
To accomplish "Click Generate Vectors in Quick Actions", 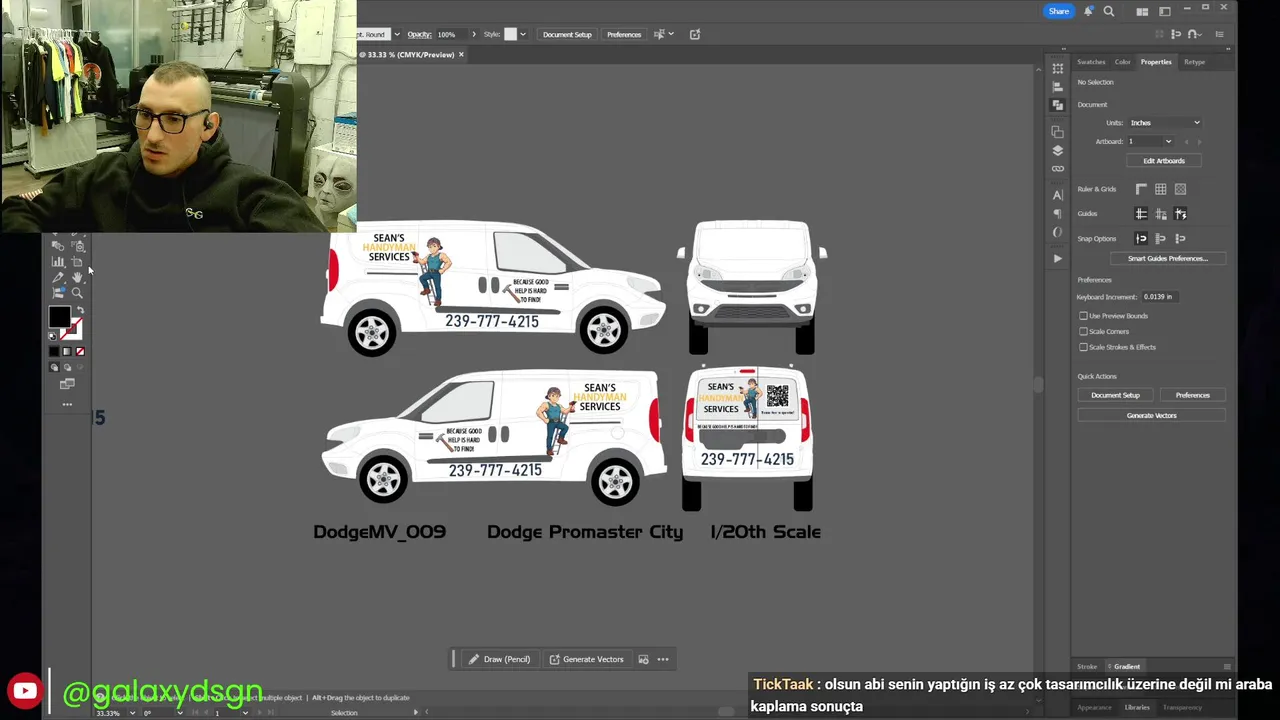I will tap(1151, 416).
